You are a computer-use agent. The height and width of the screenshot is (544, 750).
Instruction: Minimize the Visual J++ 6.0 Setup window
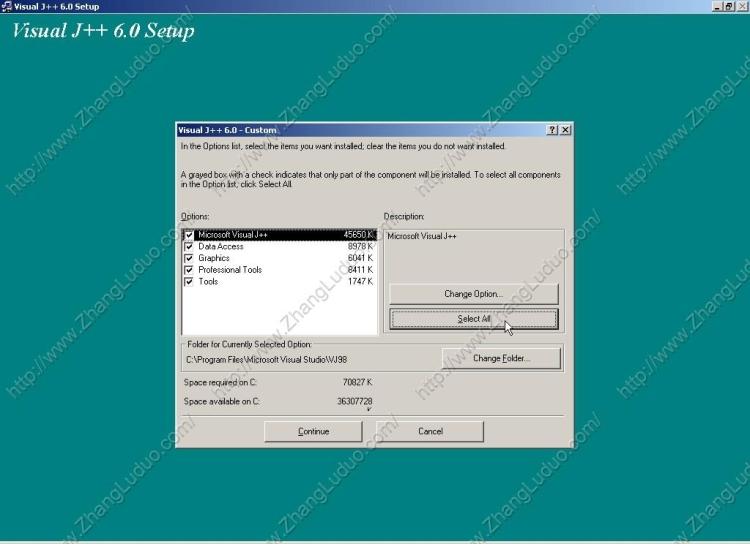click(x=717, y=7)
